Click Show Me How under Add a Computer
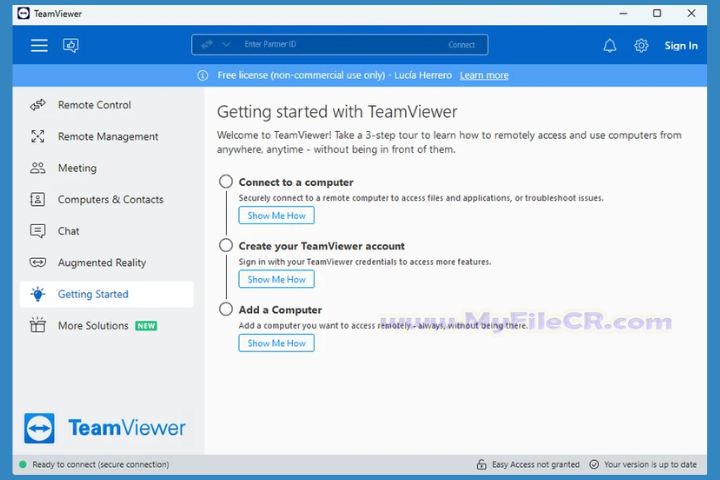The height and width of the screenshot is (480, 720). (276, 343)
